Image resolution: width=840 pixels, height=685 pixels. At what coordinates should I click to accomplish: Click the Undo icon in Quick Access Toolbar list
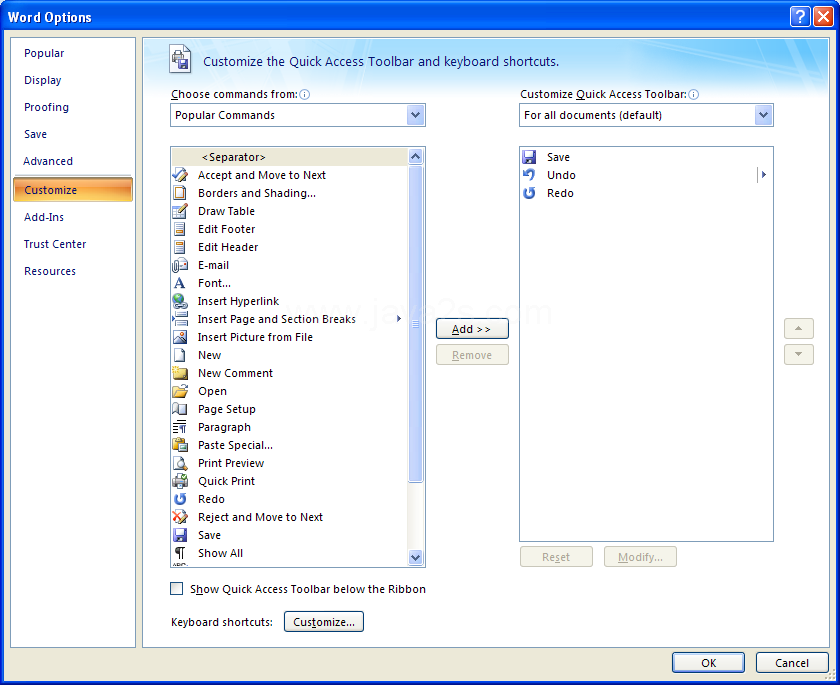(529, 175)
